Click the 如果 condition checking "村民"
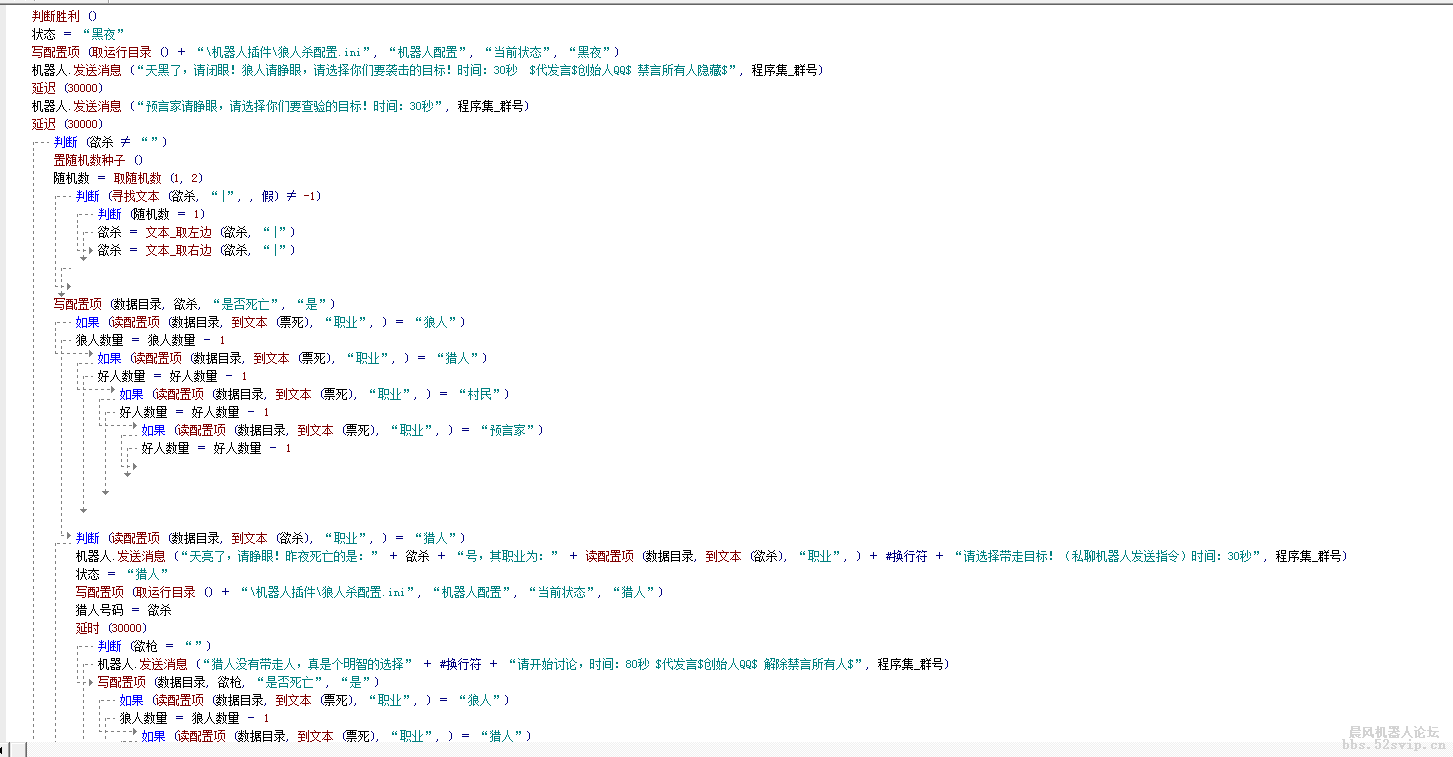The width and height of the screenshot is (1453, 757). (x=314, y=394)
